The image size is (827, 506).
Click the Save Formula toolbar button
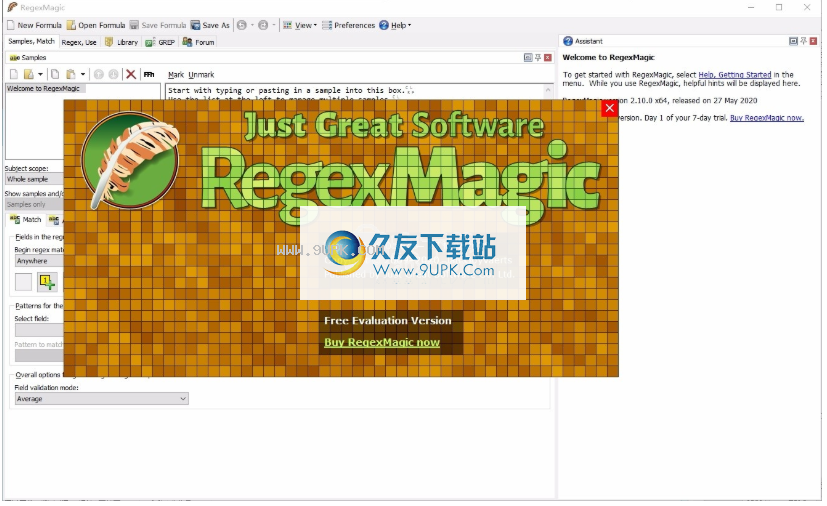[158, 25]
